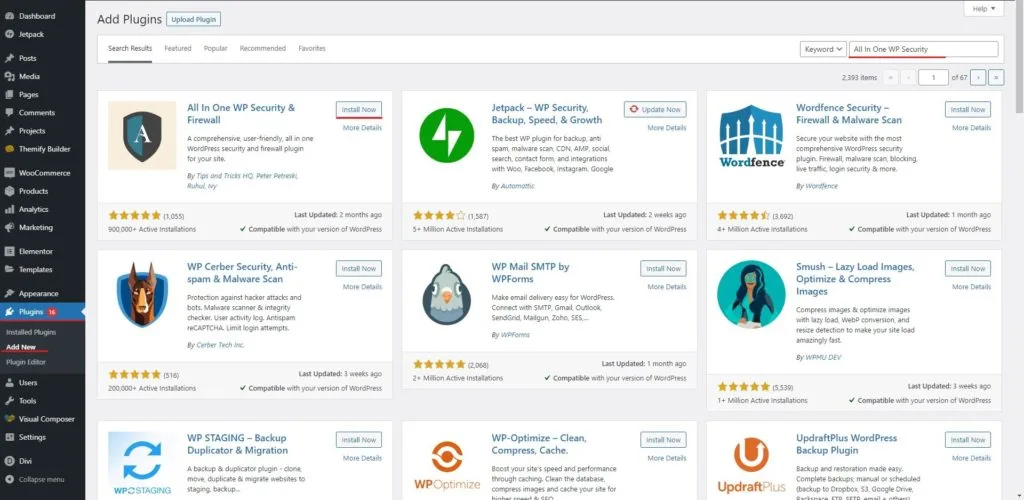Install WP Mail SMTP by WPForms
Viewport: 1024px width, 500px height.
click(x=664, y=268)
